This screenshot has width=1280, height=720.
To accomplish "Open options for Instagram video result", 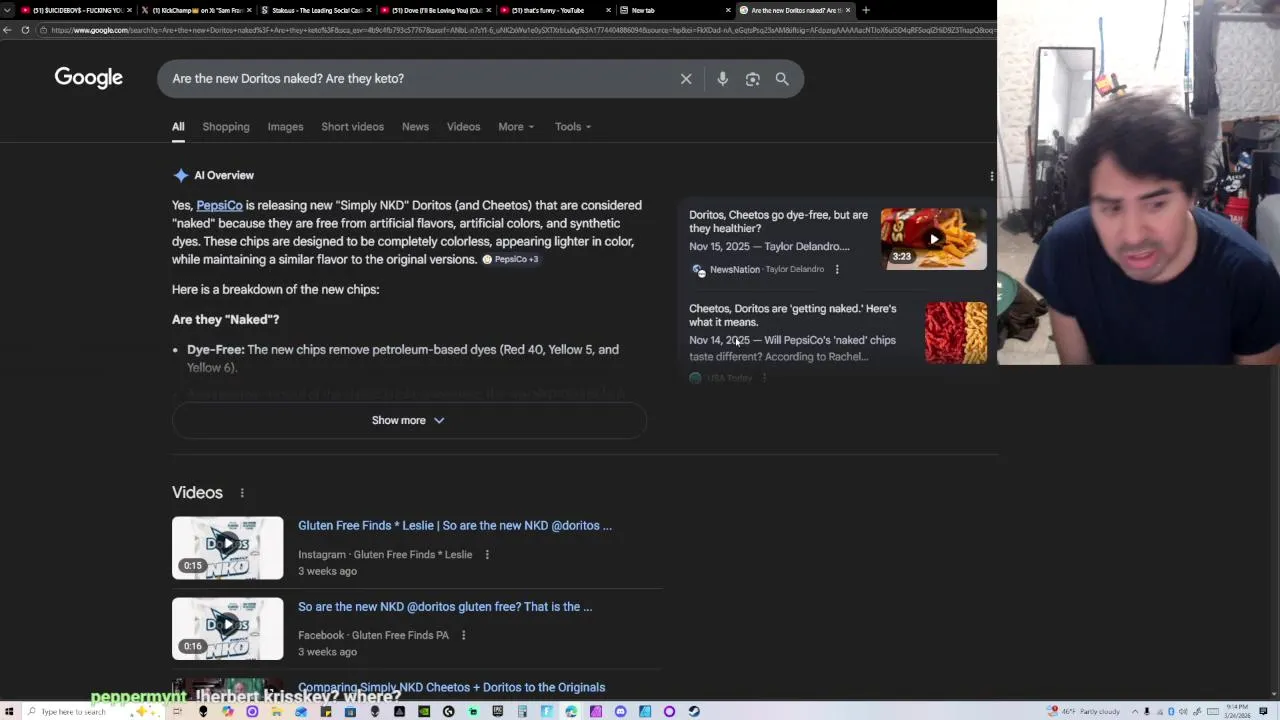I will [x=487, y=554].
